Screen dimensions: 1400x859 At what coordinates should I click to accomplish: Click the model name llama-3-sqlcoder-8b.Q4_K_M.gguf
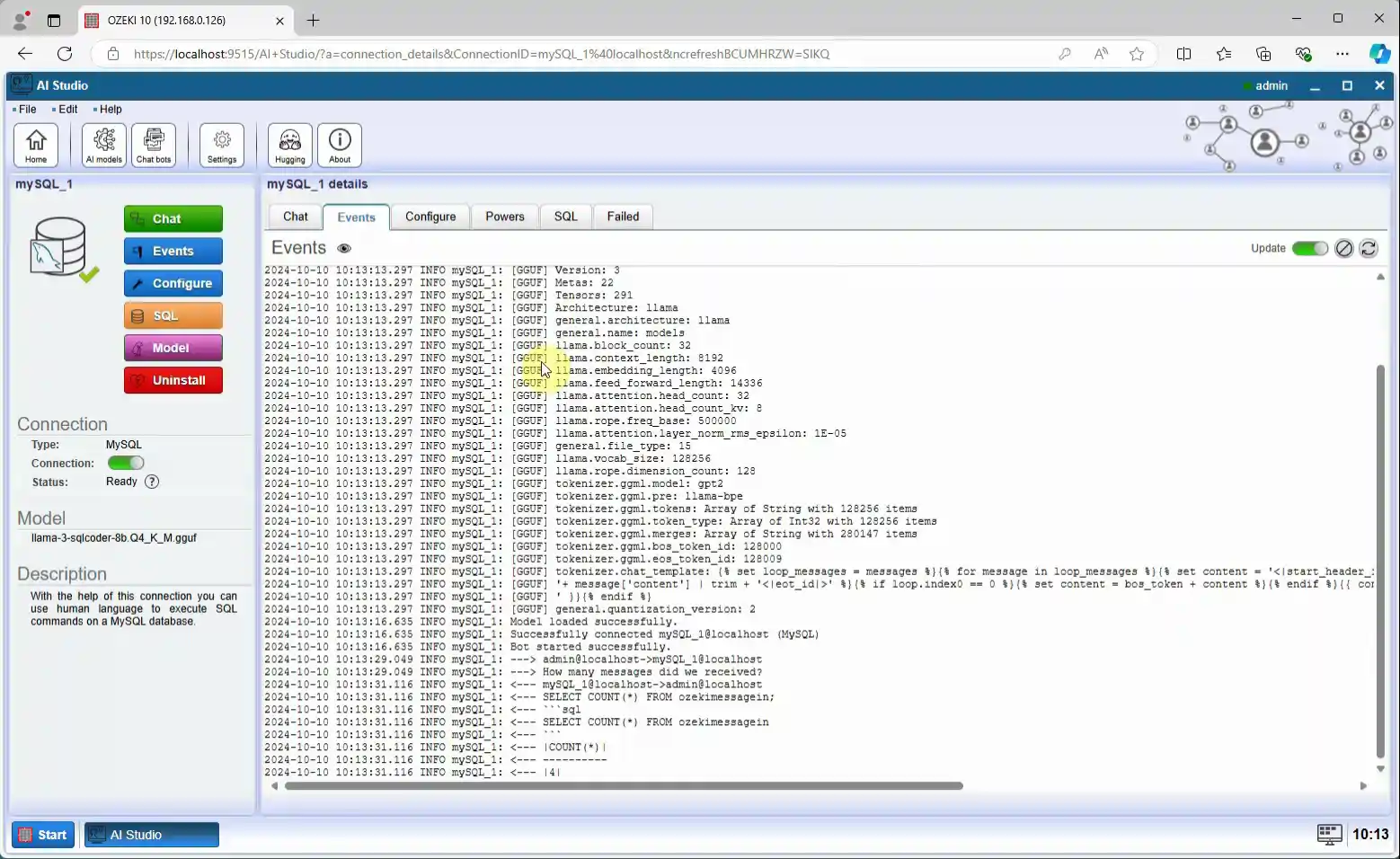pos(114,538)
